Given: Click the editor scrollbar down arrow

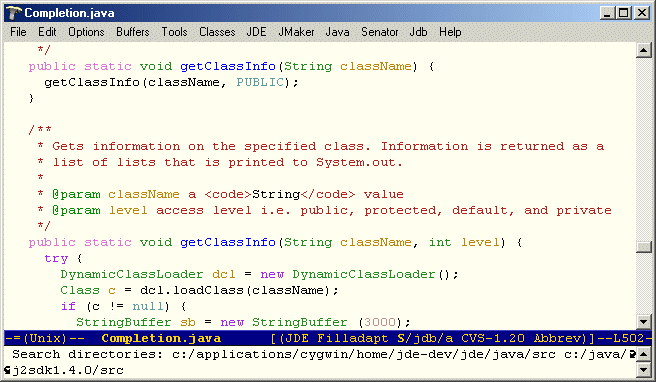Looking at the screenshot, I should pyautogui.click(x=643, y=322).
